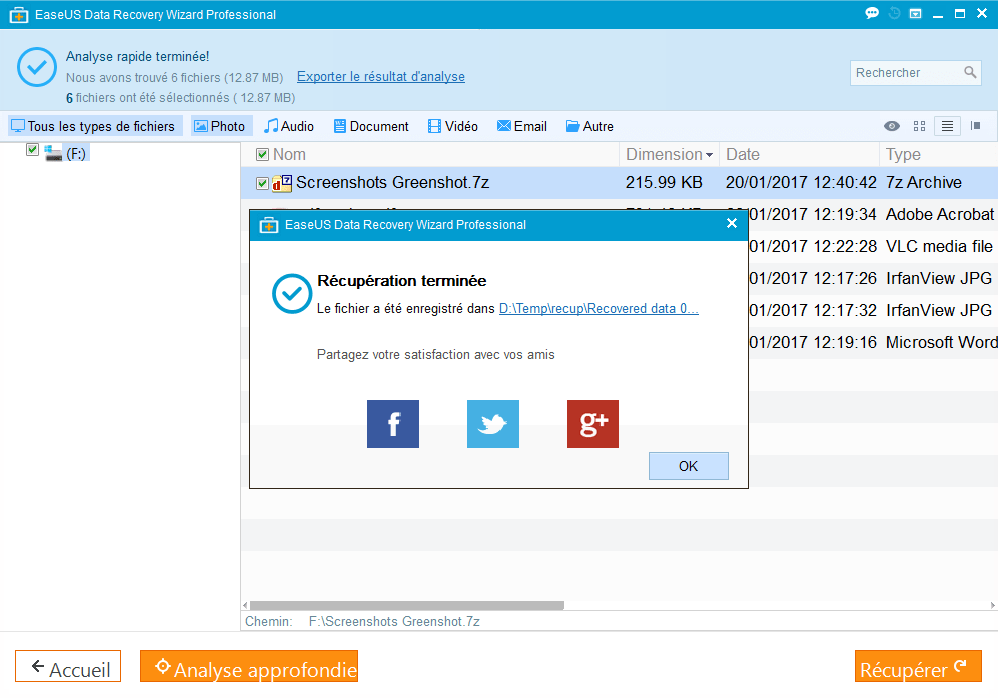Toggle the select-all Nom checkbox
This screenshot has width=998, height=698.
click(262, 155)
